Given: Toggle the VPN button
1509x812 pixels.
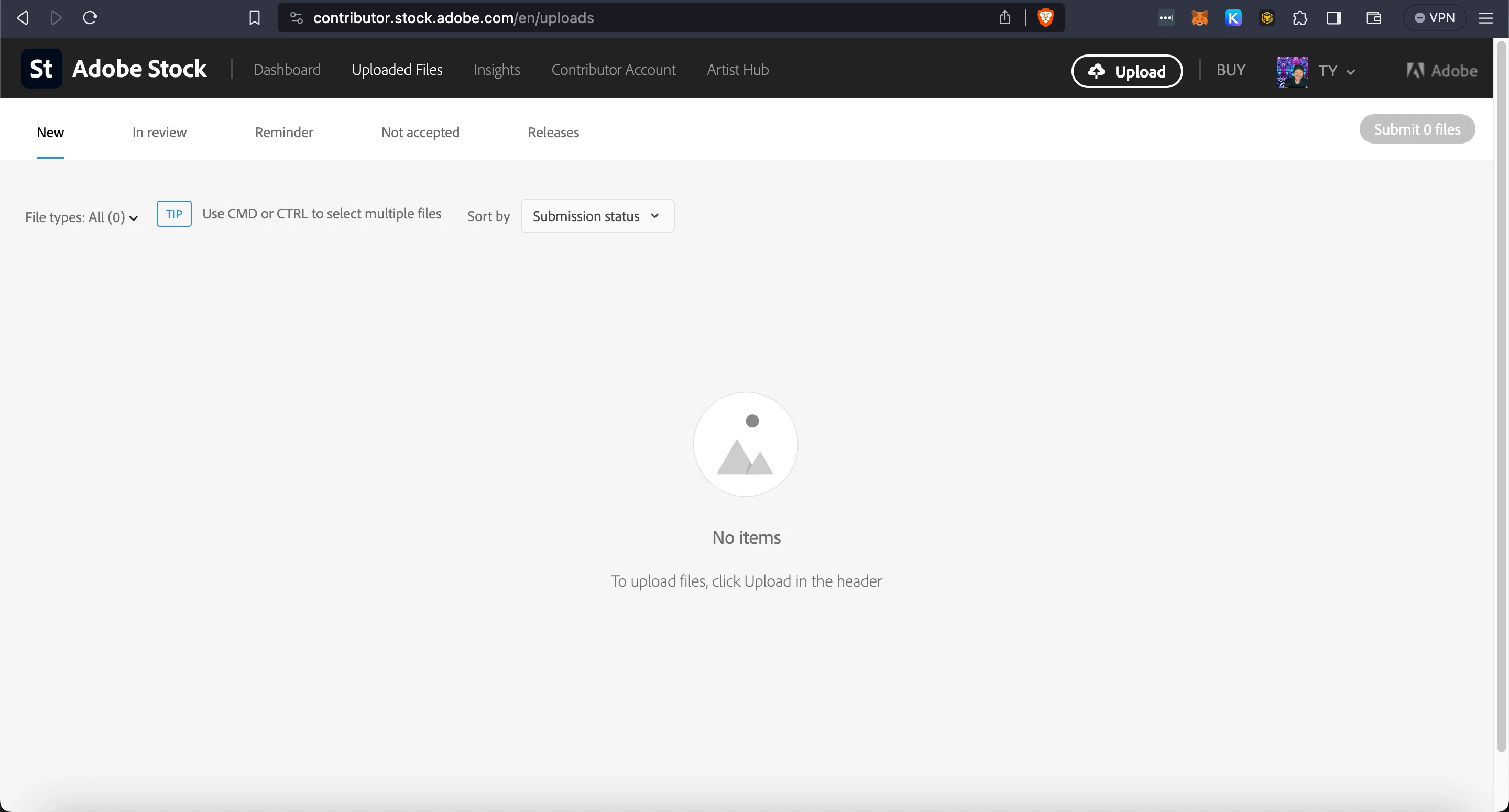Looking at the screenshot, I should pyautogui.click(x=1435, y=18).
